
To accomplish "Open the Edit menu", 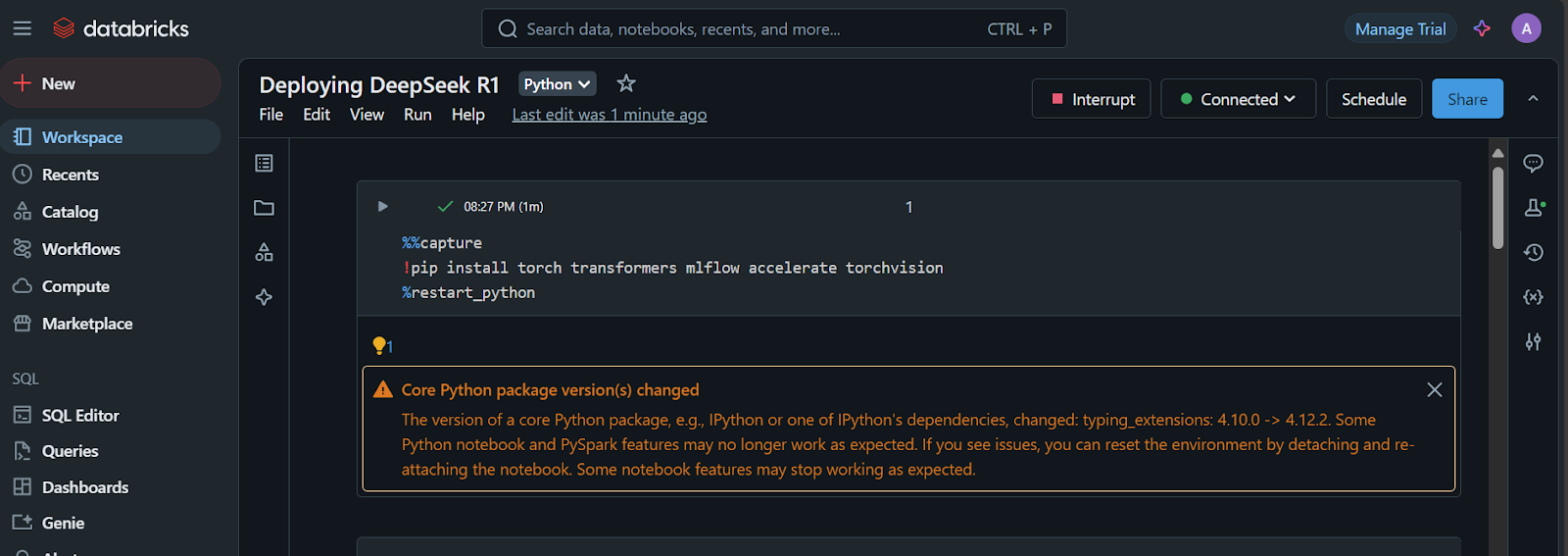I will coord(317,115).
